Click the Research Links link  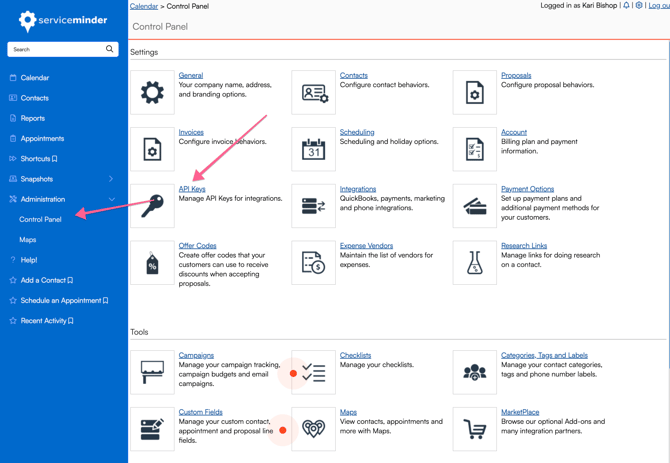coord(524,246)
